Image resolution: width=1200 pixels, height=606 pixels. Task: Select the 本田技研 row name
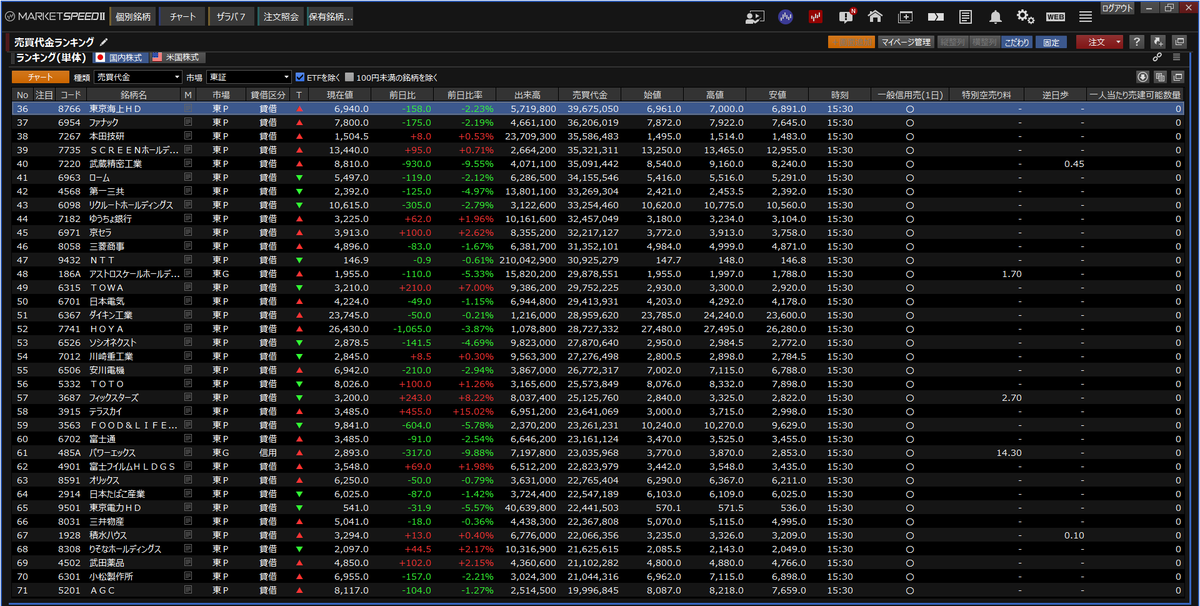point(107,135)
